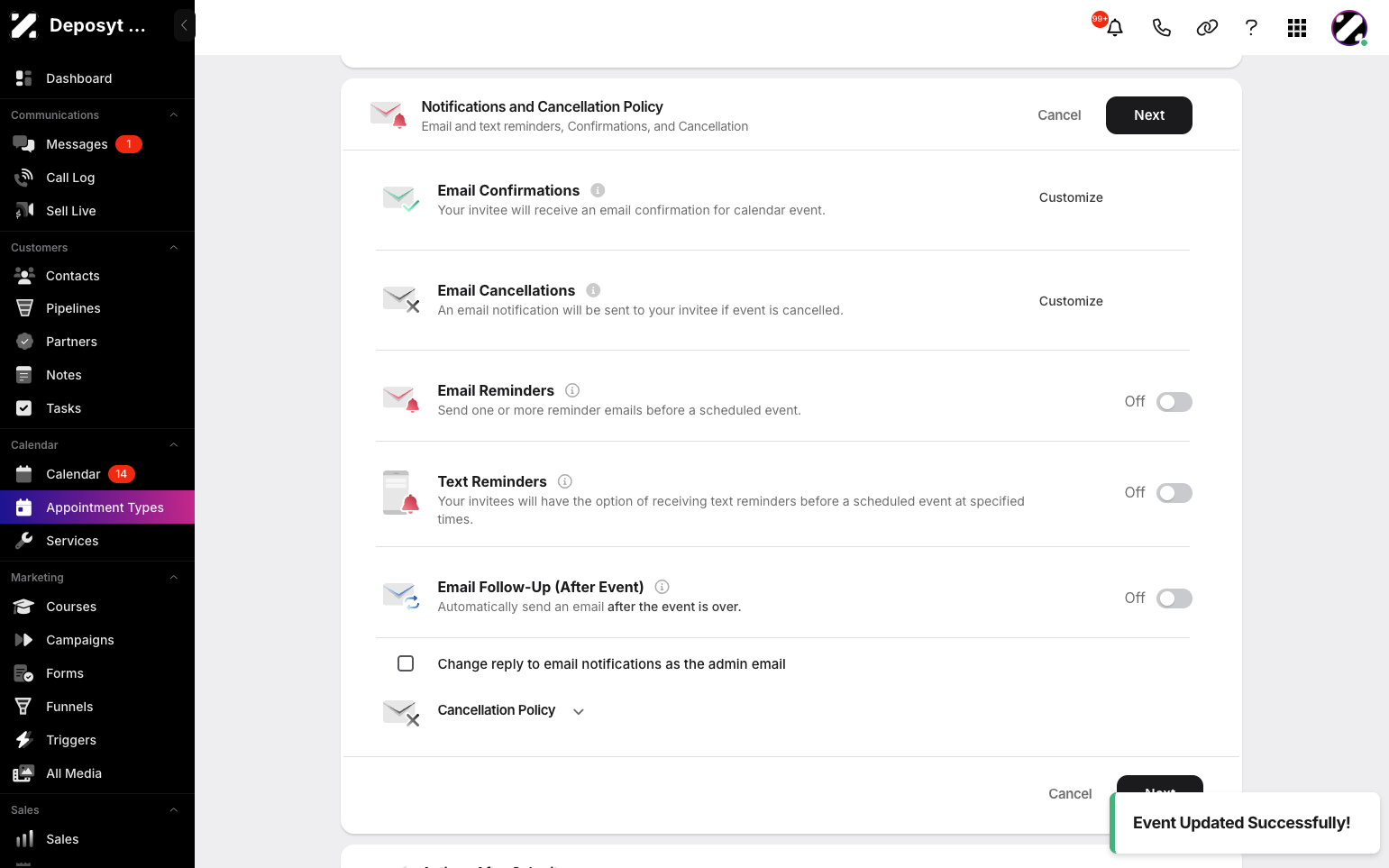Open the help question mark icon
The image size is (1389, 868).
(x=1251, y=28)
